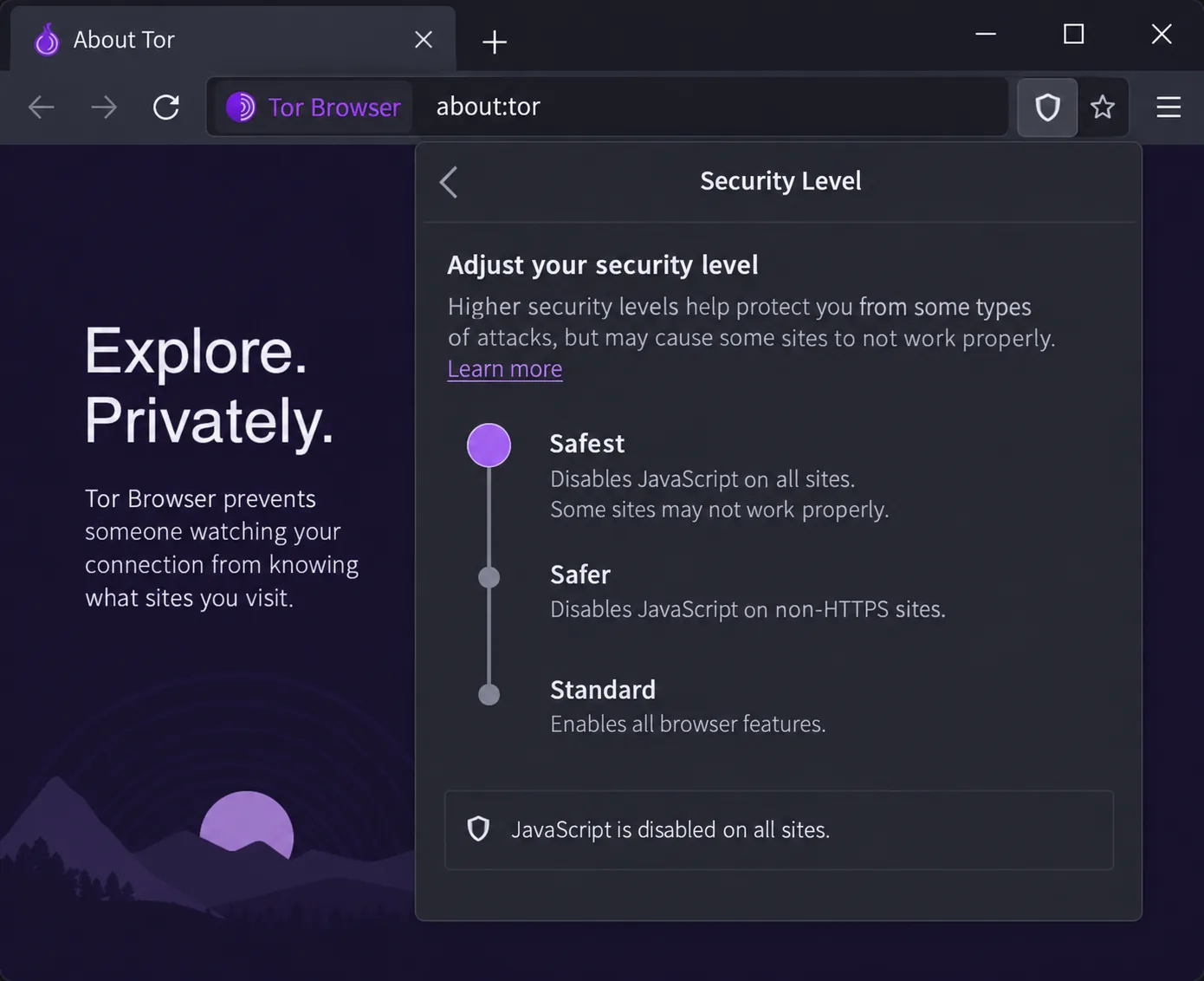Click shield icon beside JavaScript disabled notice

tap(478, 829)
